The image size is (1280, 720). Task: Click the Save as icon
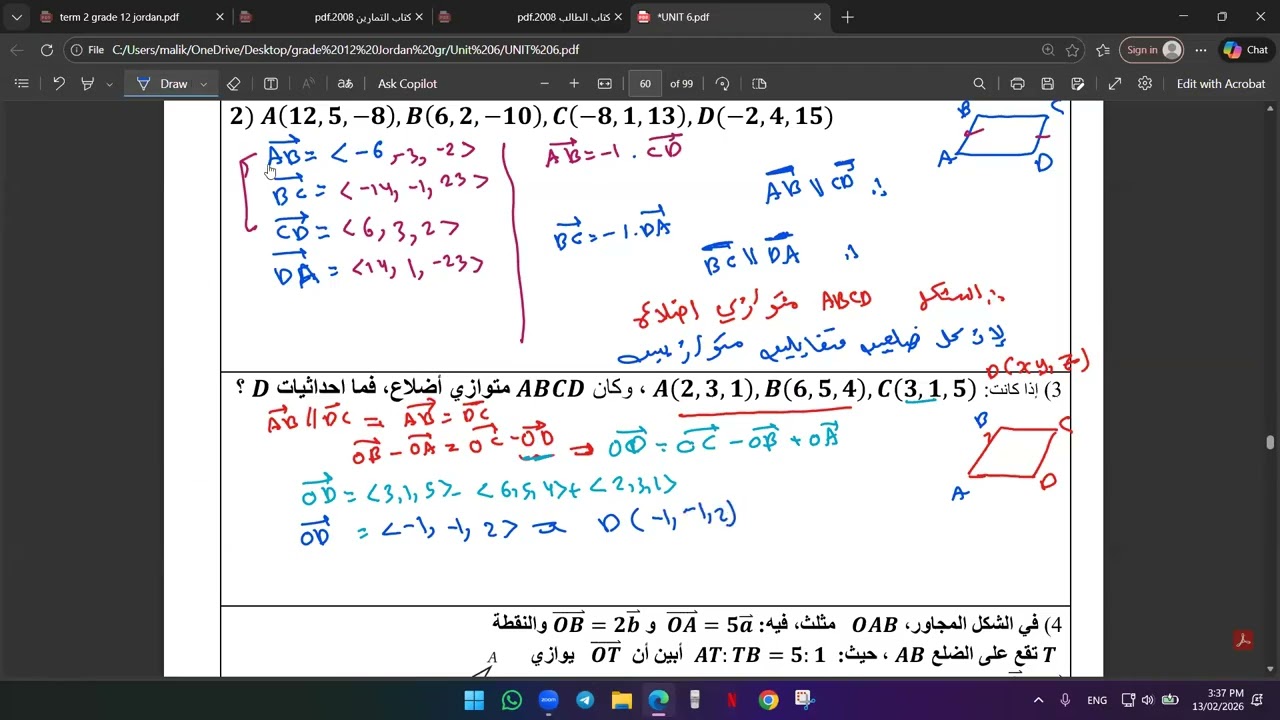1078,84
